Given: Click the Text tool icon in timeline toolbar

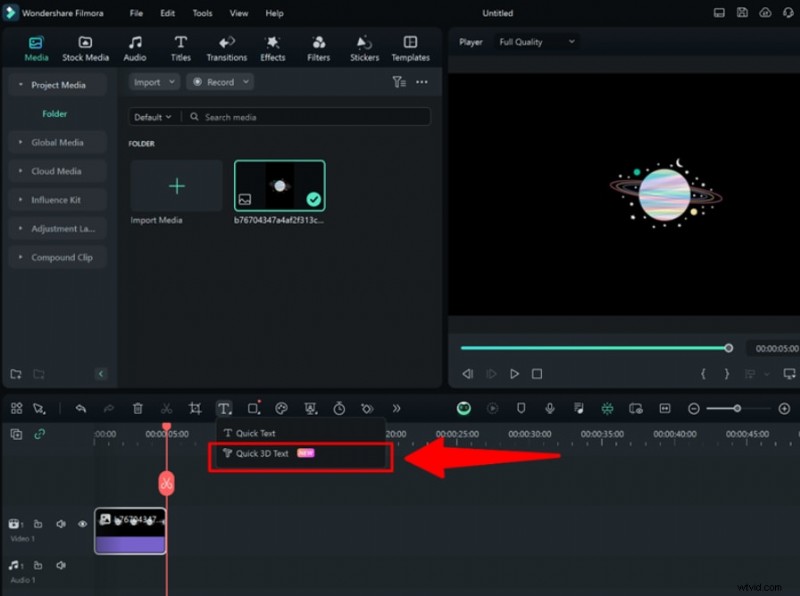Looking at the screenshot, I should coord(224,408).
